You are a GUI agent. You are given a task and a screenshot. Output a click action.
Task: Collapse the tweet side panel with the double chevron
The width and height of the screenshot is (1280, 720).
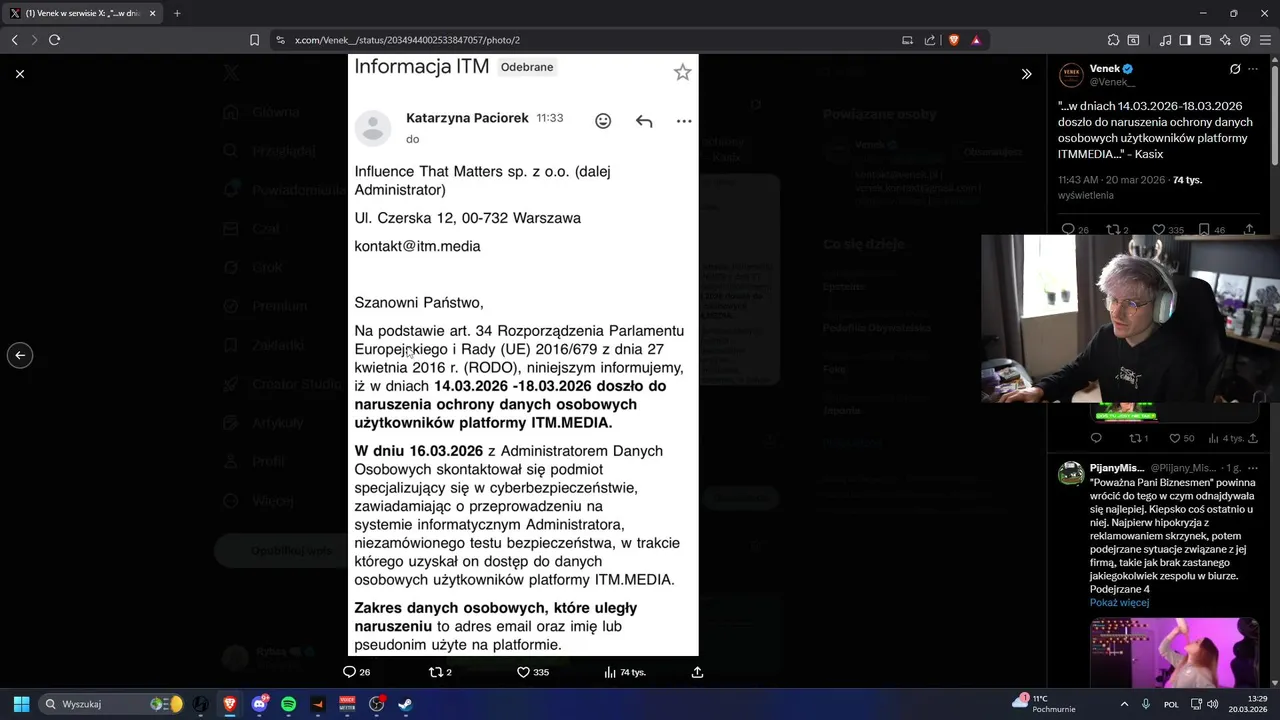[x=1026, y=74]
